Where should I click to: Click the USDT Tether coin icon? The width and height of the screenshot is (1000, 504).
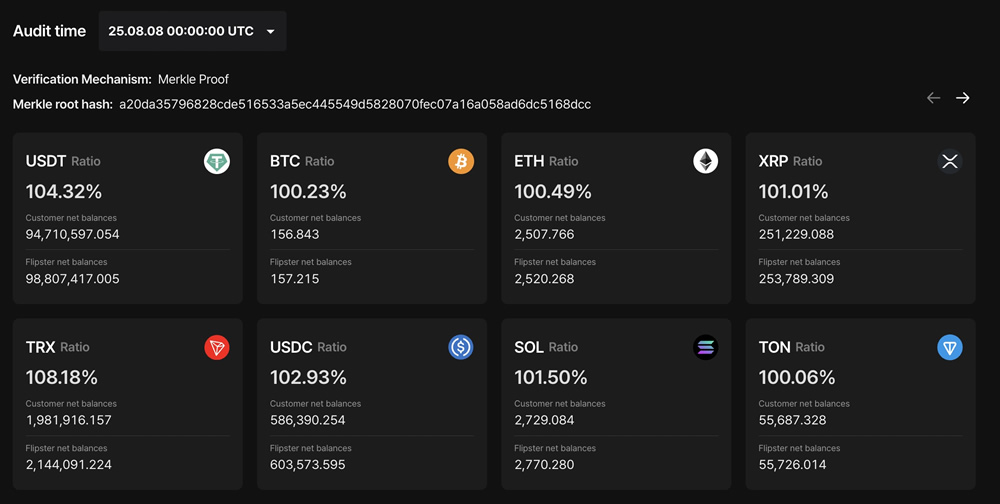coord(217,161)
